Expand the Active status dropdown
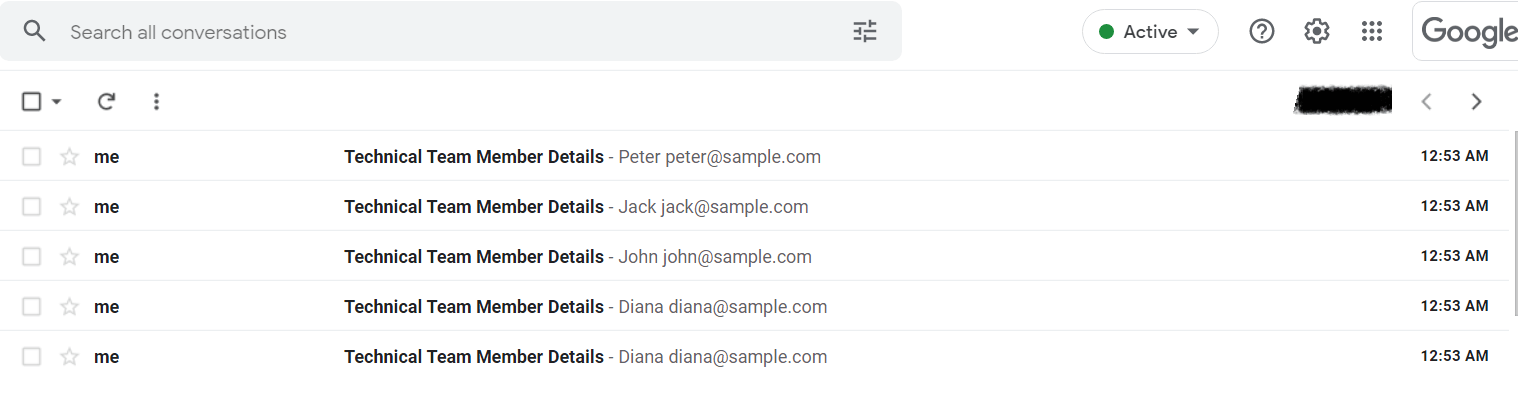The image size is (1518, 394). click(1150, 31)
